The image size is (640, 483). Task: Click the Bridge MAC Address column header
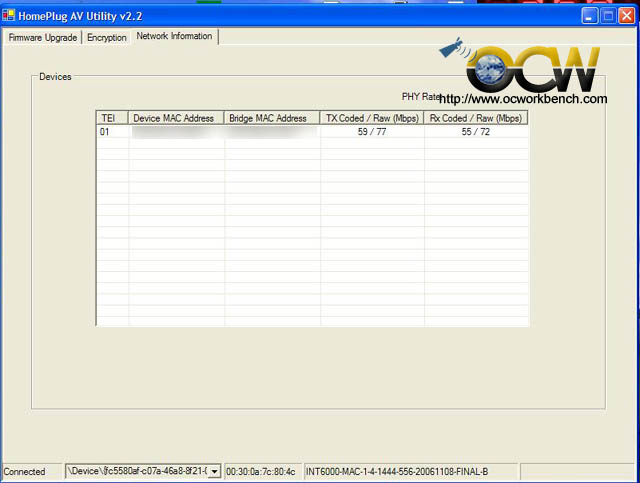[x=271, y=118]
